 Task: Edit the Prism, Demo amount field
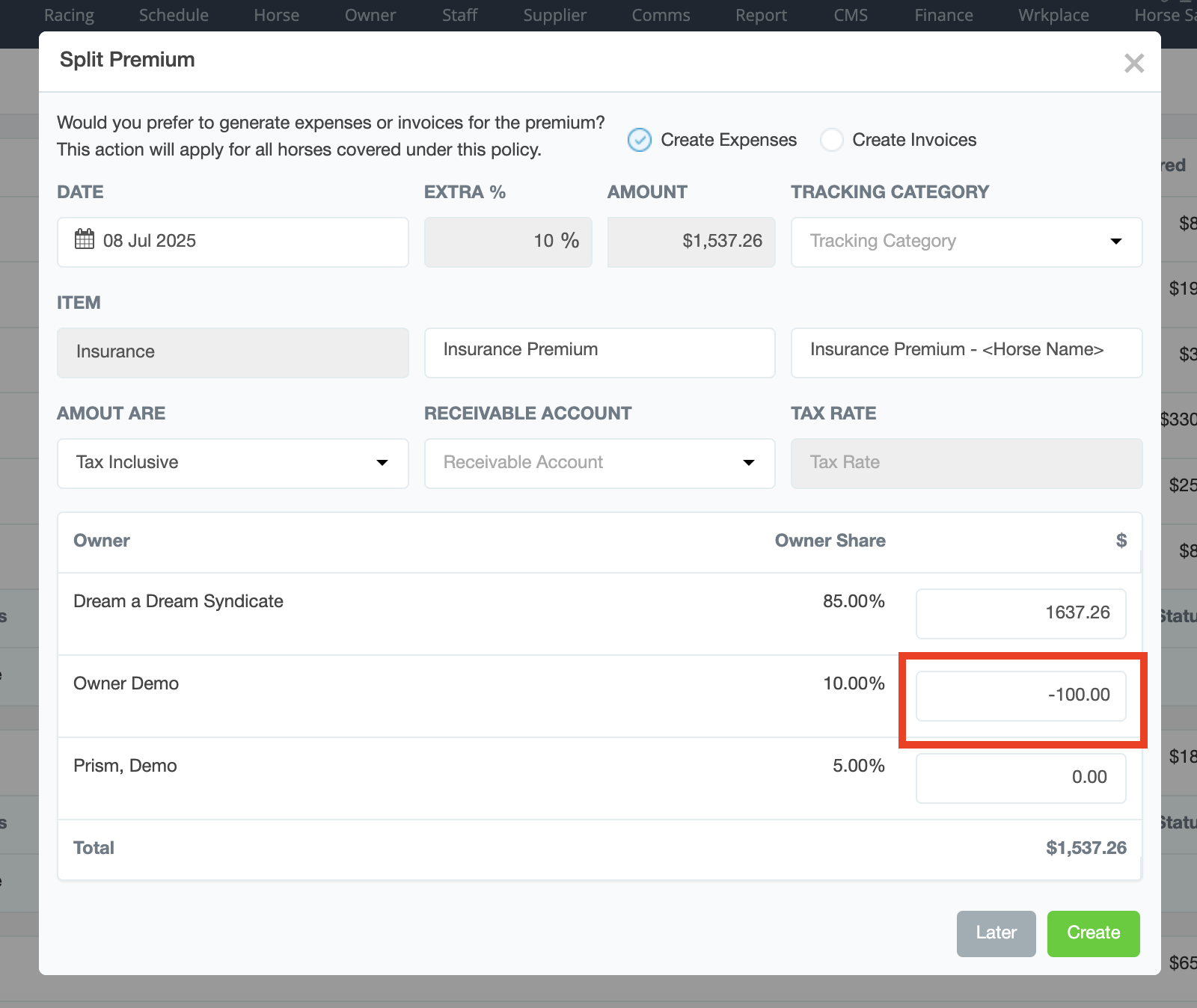[1020, 778]
